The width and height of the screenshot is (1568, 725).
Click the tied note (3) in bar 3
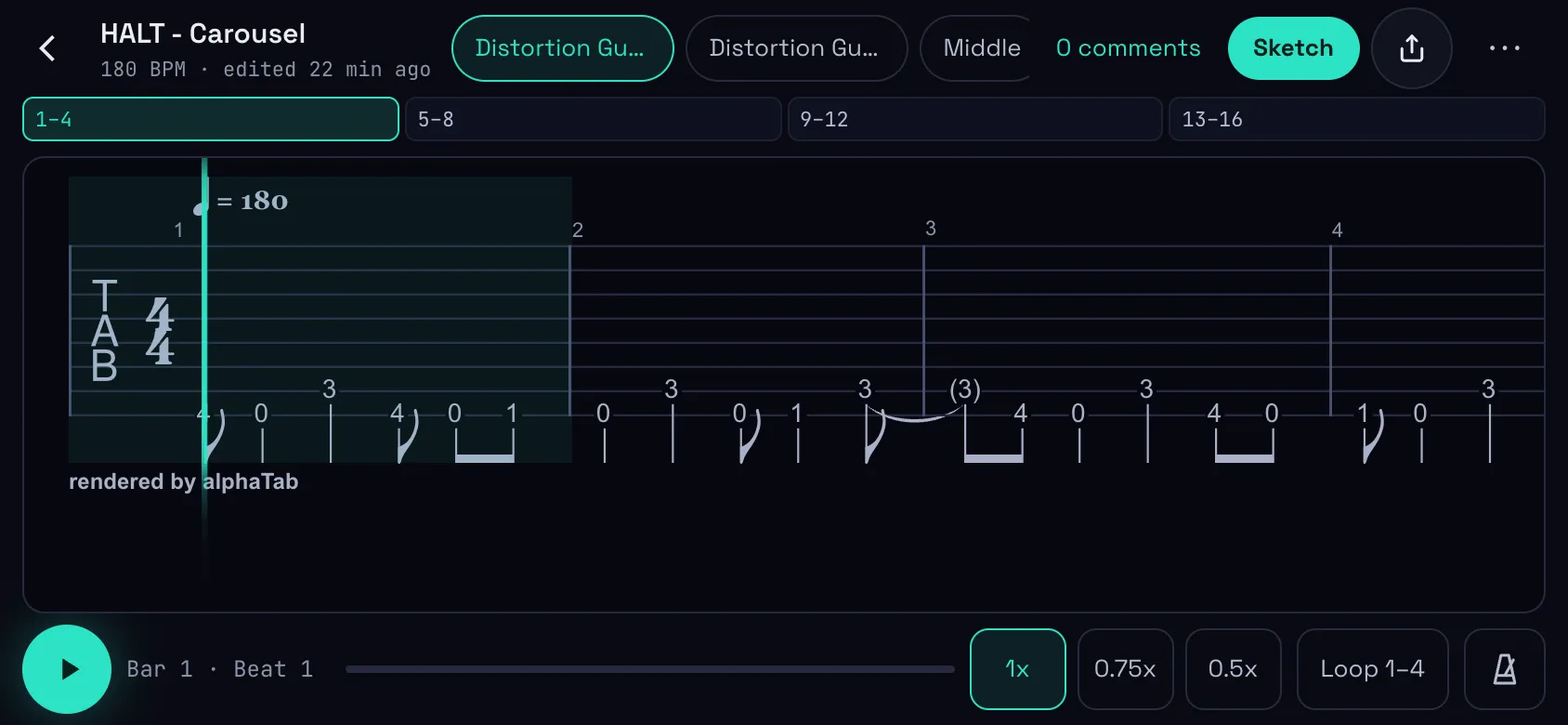tap(965, 389)
